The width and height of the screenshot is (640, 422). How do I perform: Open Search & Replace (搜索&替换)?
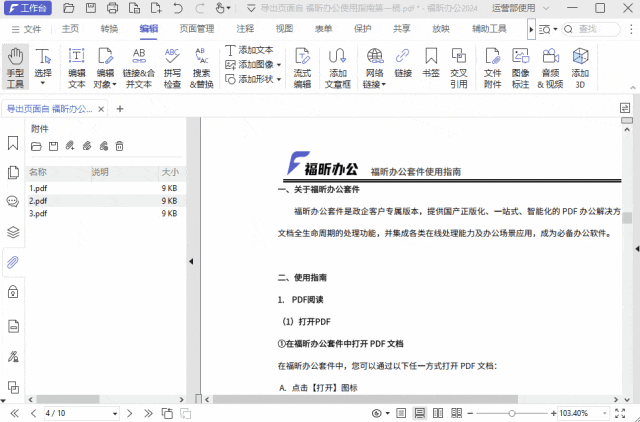click(202, 67)
